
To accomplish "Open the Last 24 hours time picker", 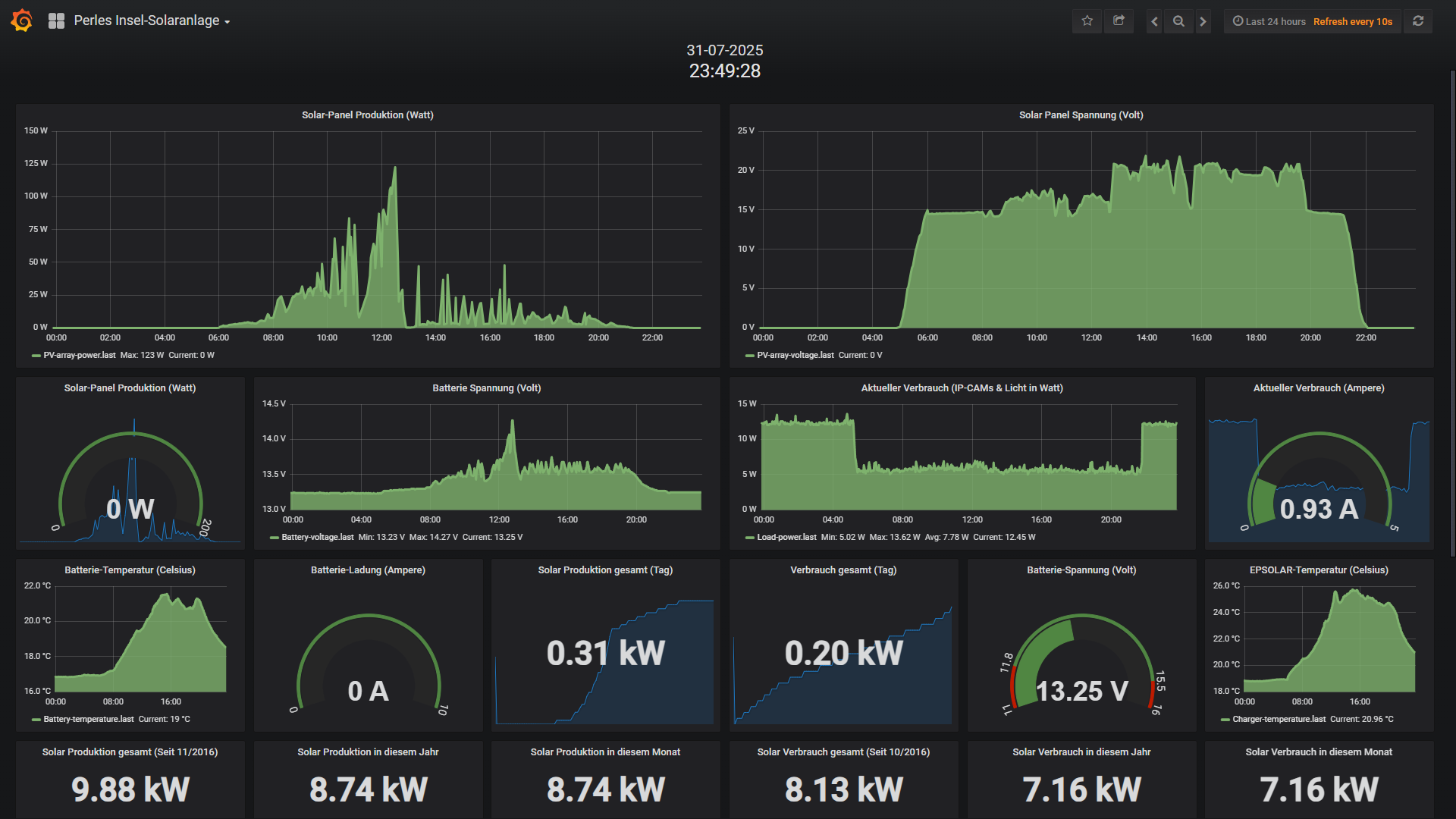I will [x=1269, y=22].
